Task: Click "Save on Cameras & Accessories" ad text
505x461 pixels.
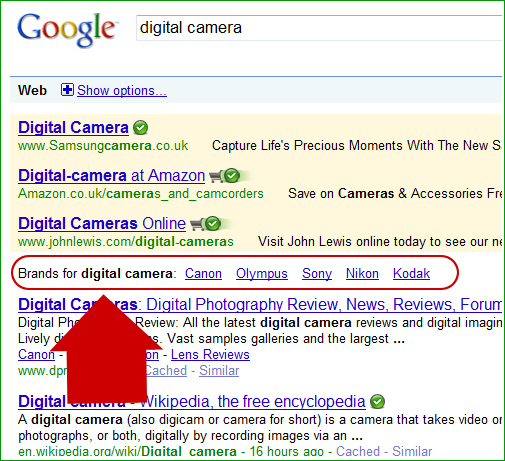Action: pyautogui.click(x=395, y=194)
